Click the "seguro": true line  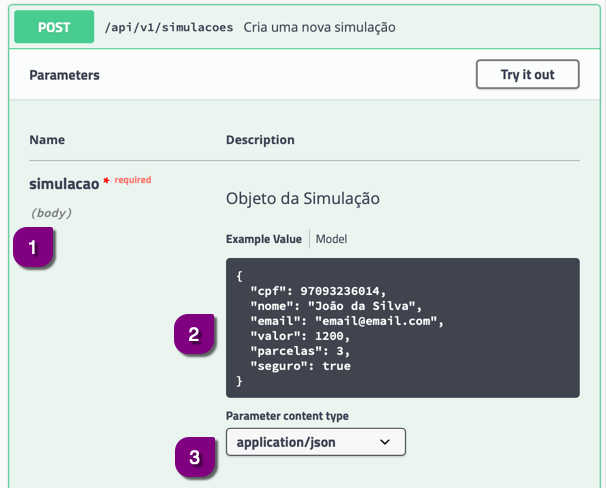pyautogui.click(x=300, y=366)
